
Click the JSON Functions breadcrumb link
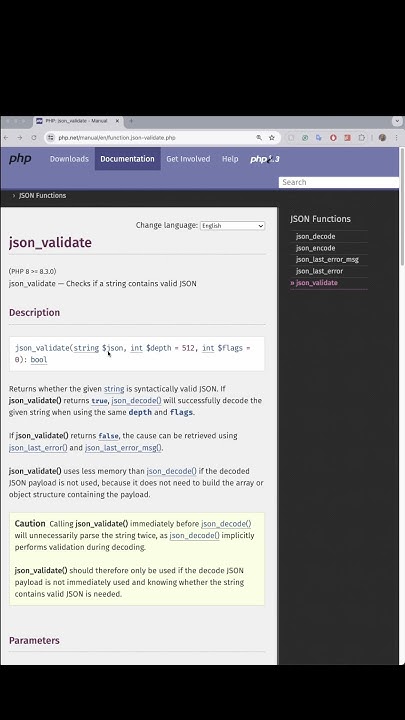[x=43, y=196]
